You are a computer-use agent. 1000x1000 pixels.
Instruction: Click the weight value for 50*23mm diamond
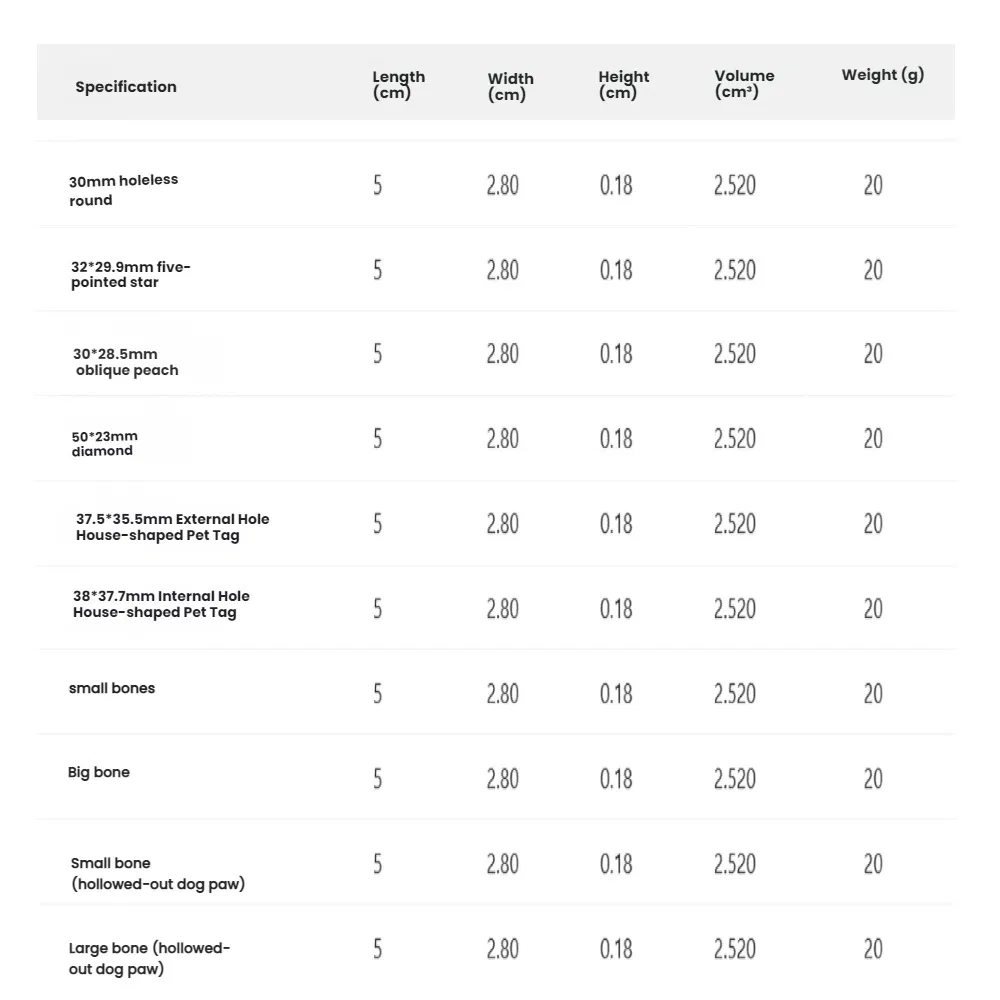(x=873, y=439)
